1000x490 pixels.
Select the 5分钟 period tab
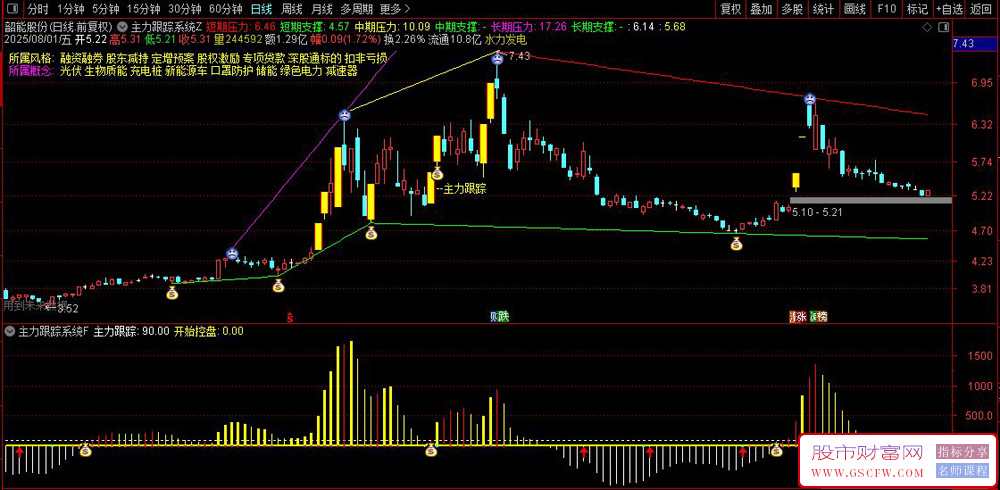(105, 9)
